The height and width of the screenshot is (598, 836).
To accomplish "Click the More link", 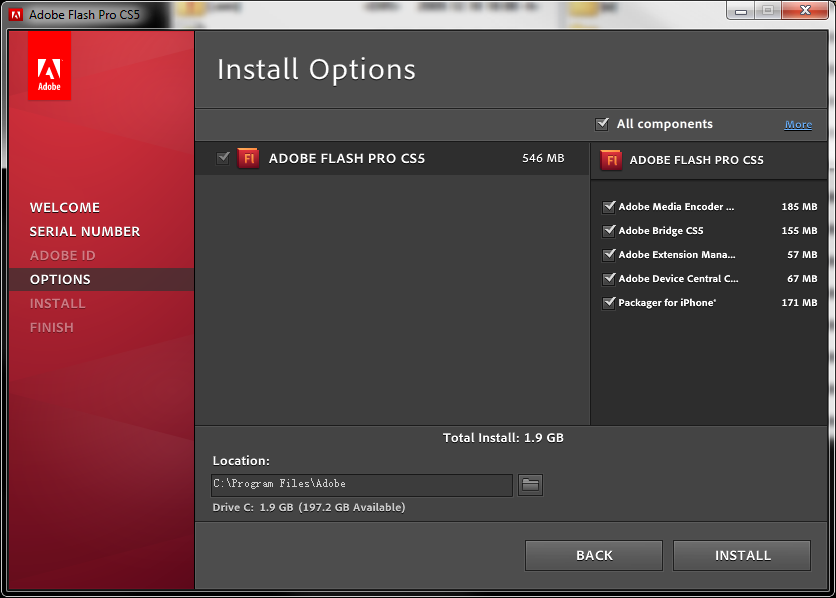I will pyautogui.click(x=798, y=125).
